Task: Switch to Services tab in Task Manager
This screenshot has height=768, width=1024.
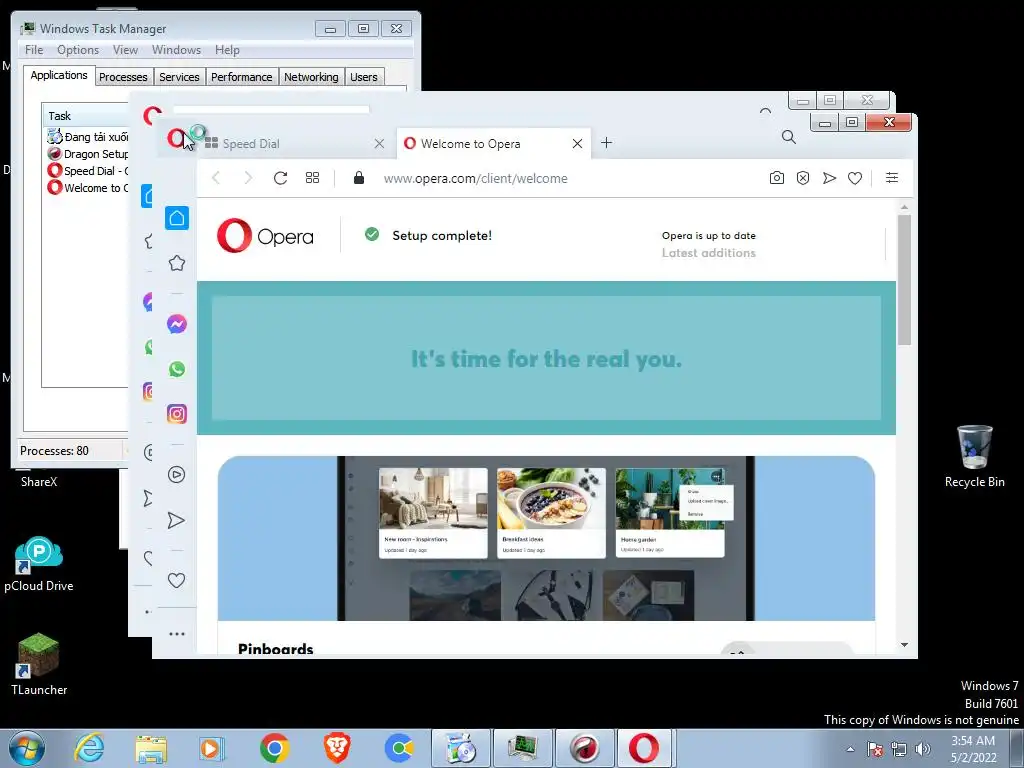Action: 180,77
